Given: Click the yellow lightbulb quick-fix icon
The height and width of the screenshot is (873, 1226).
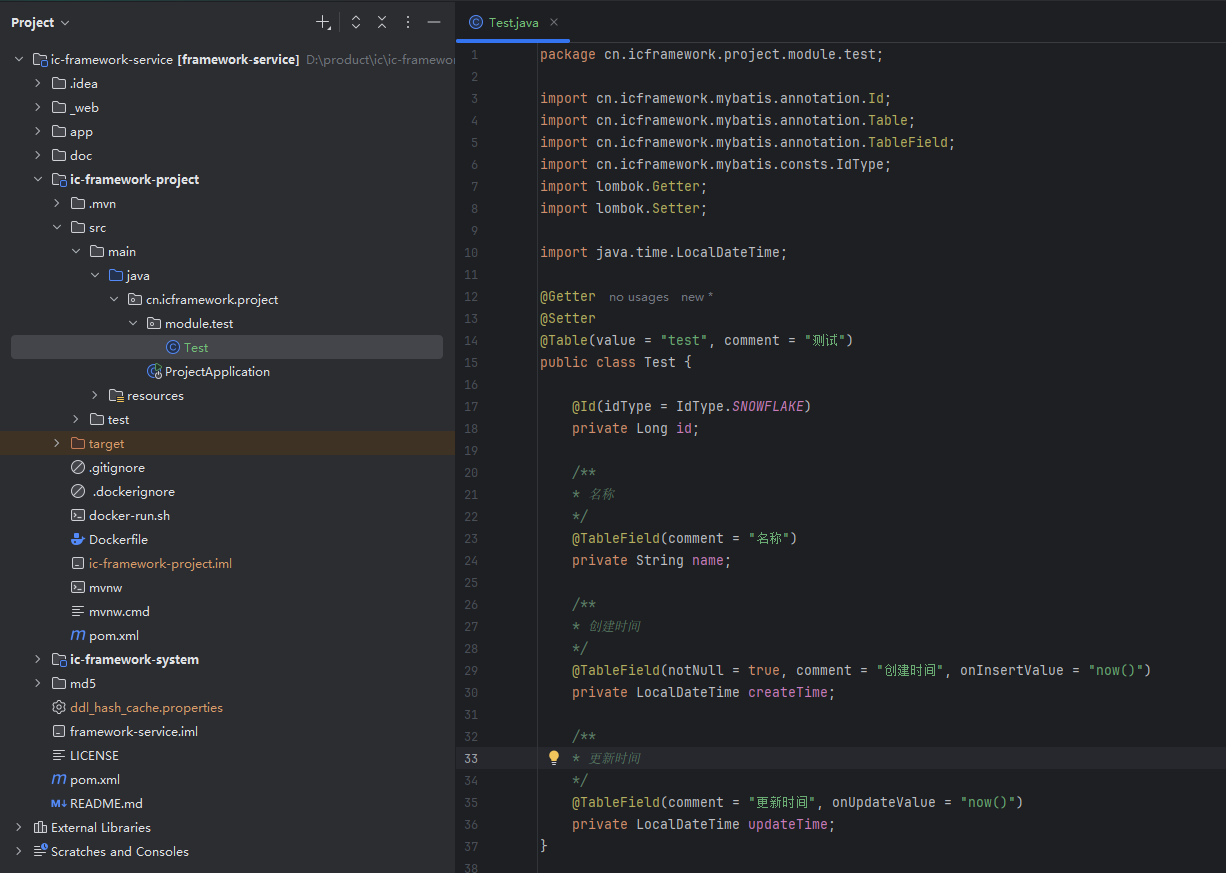Looking at the screenshot, I should tap(554, 758).
